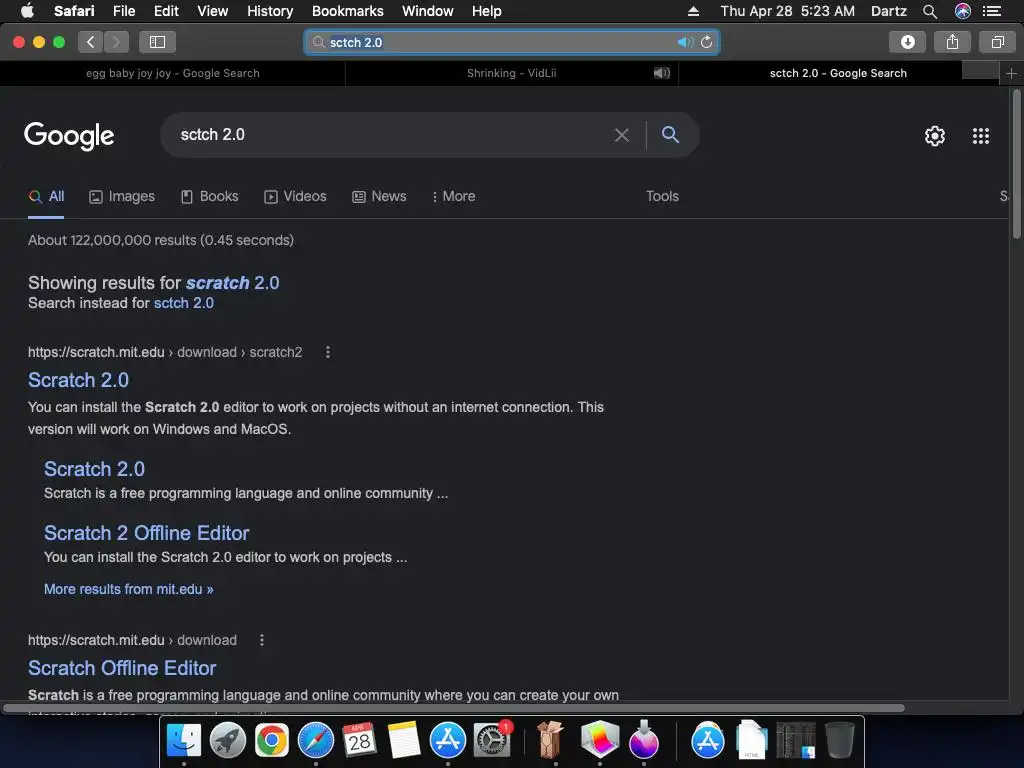Screen dimensions: 1024x768
Task: Clear the Google search box
Action: (622, 135)
